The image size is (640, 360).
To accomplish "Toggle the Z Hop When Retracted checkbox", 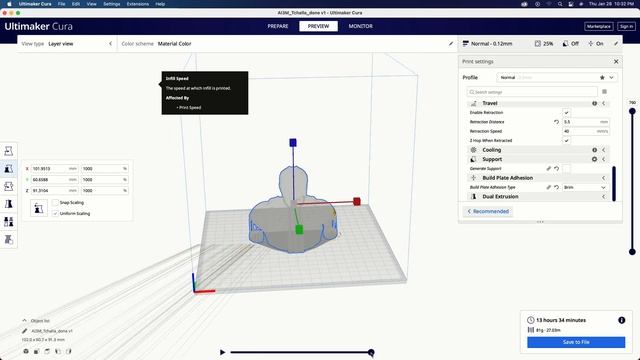I will click(566, 140).
